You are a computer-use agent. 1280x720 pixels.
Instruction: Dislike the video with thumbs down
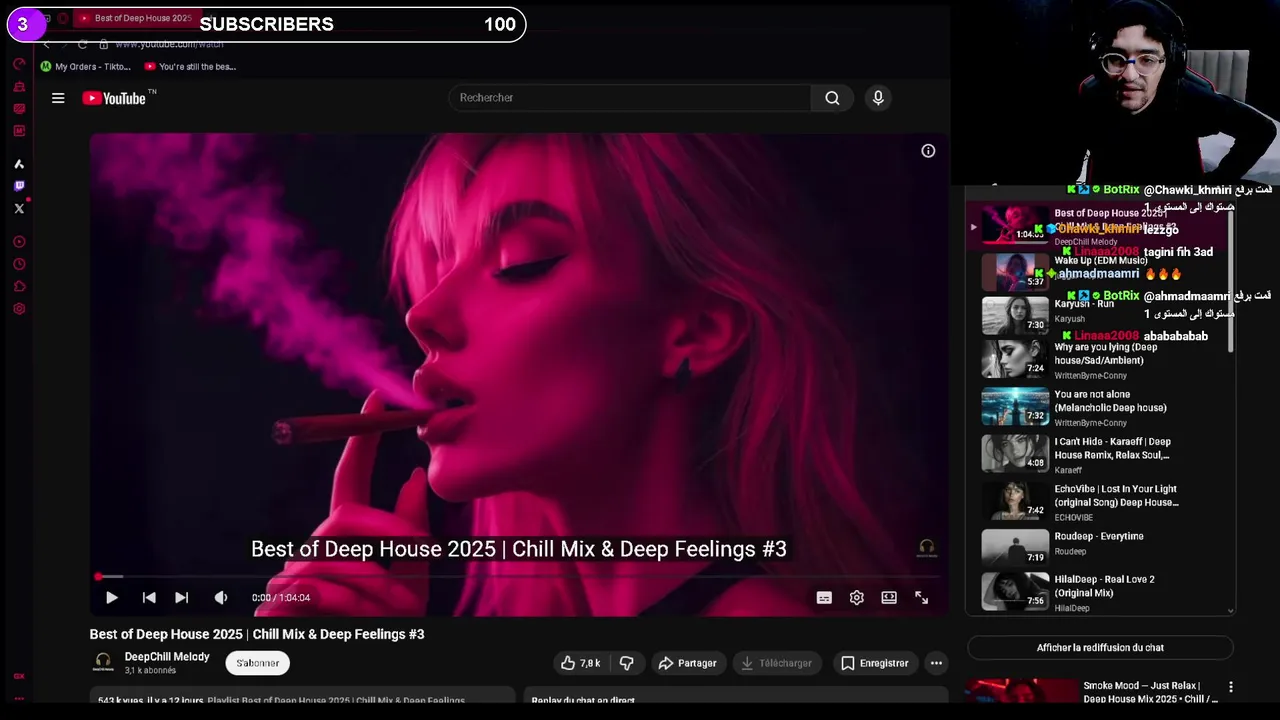click(627, 663)
